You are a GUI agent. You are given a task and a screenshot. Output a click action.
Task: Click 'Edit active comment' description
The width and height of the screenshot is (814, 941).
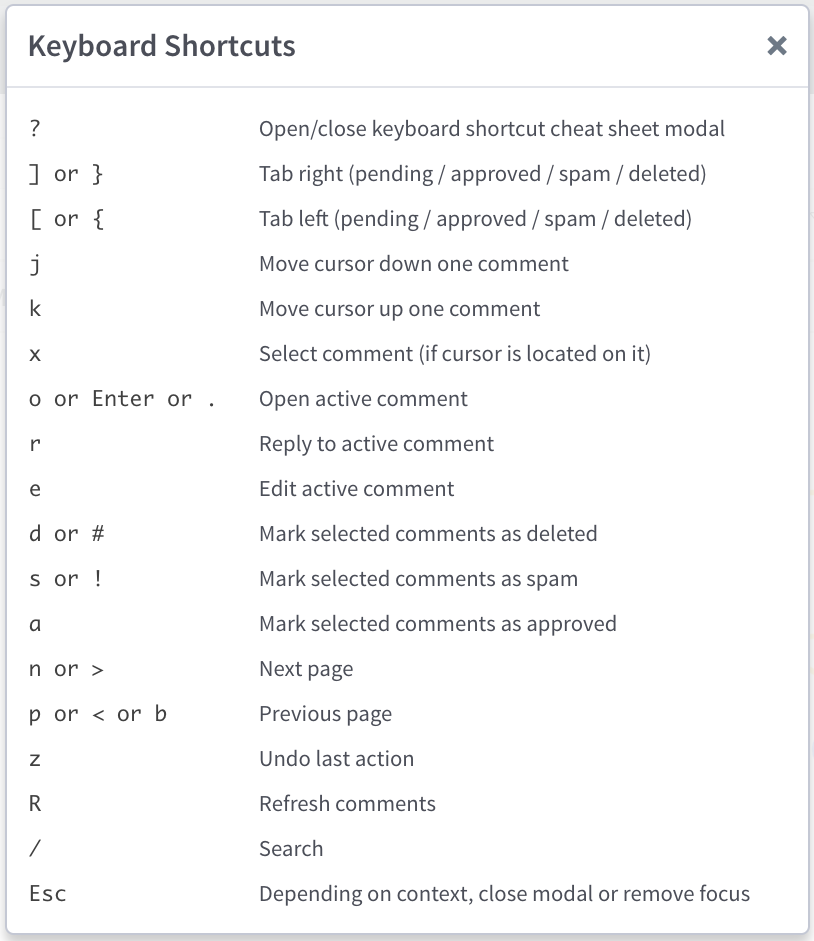pyautogui.click(x=357, y=489)
